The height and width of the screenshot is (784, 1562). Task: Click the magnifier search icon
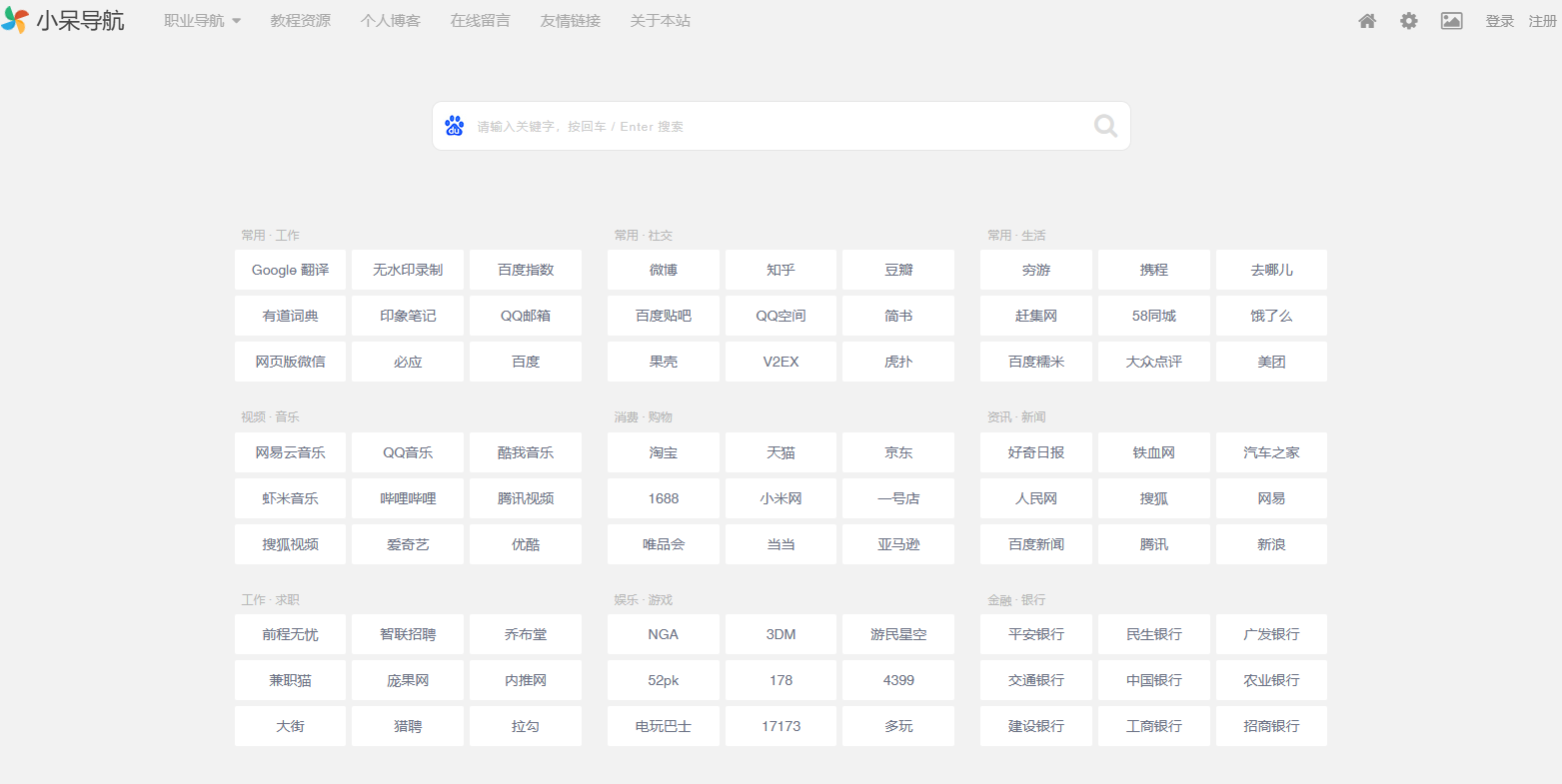(x=1105, y=126)
